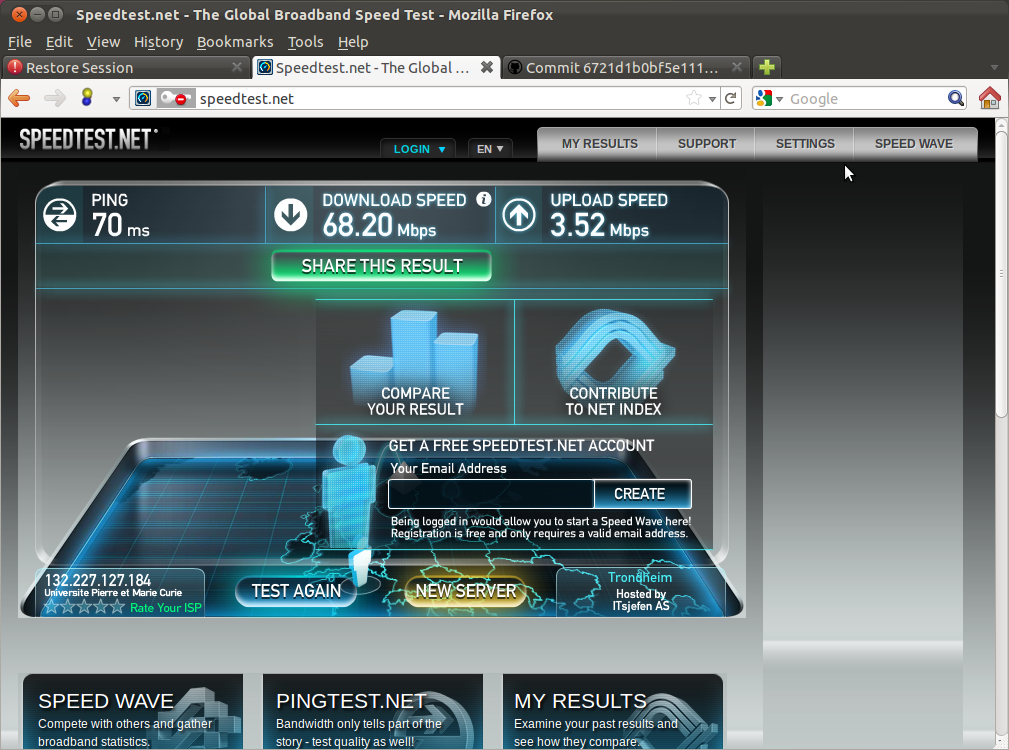This screenshot has height=750, width=1009.
Task: Click the Your Email Address input field
Action: pyautogui.click(x=491, y=494)
